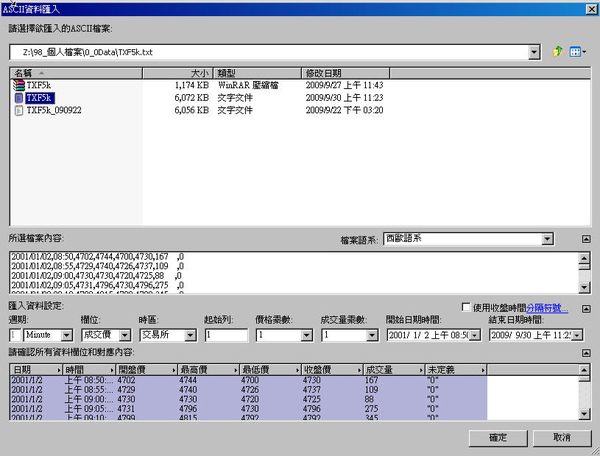Open the 最低價 column mapping dropdown
The width and height of the screenshot is (600, 456).
(x=297, y=370)
